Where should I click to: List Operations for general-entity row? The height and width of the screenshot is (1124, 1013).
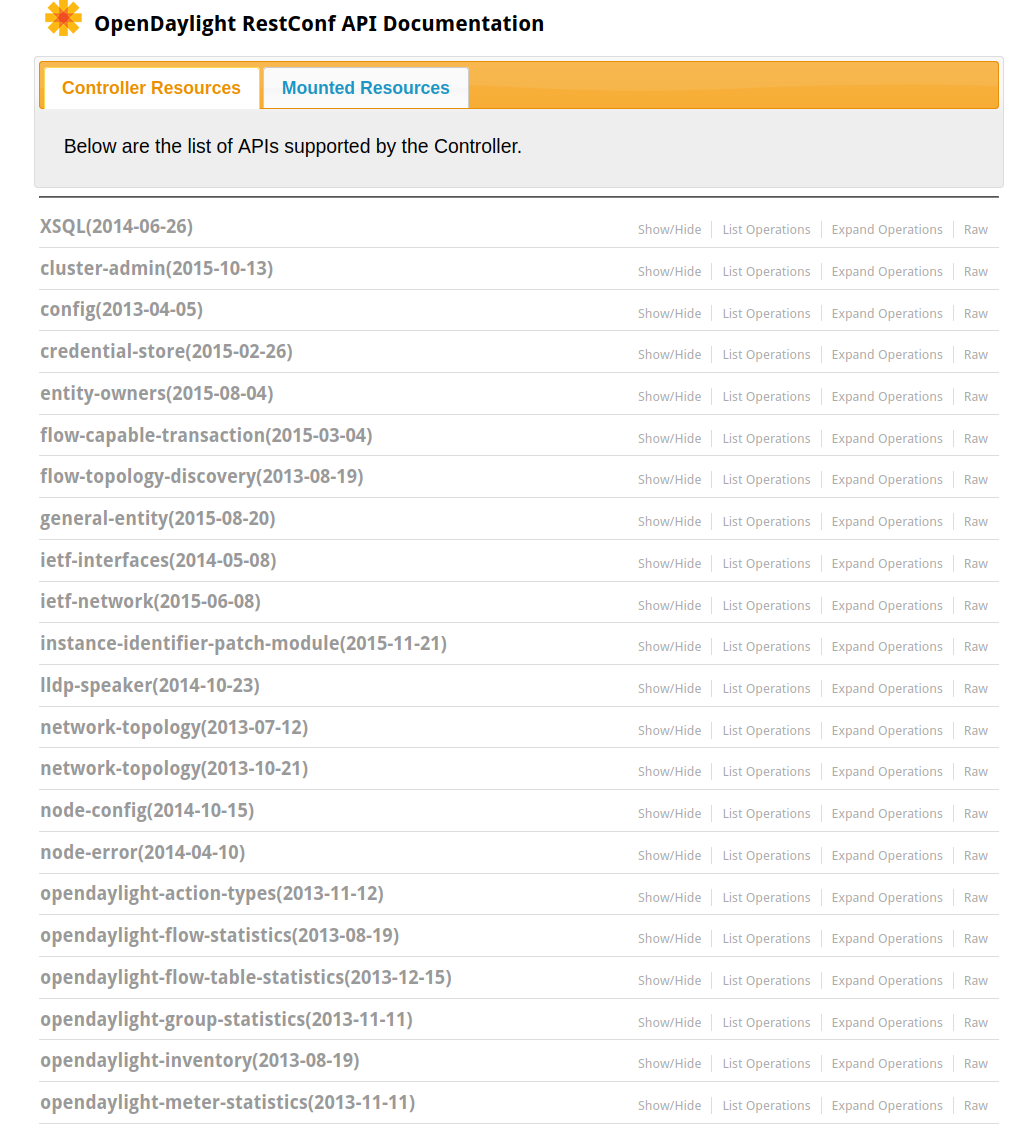[x=766, y=522]
